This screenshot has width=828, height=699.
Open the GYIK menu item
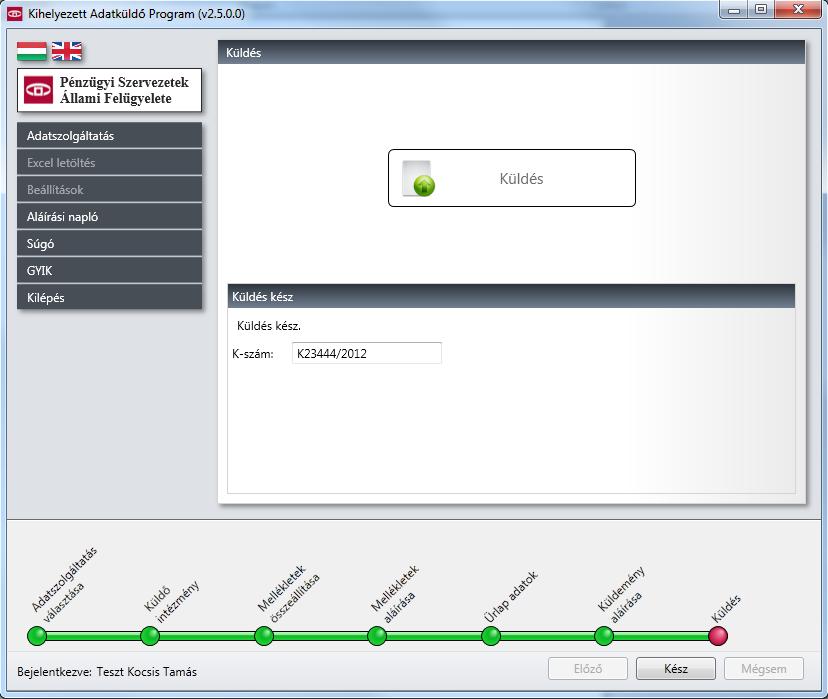(x=109, y=270)
